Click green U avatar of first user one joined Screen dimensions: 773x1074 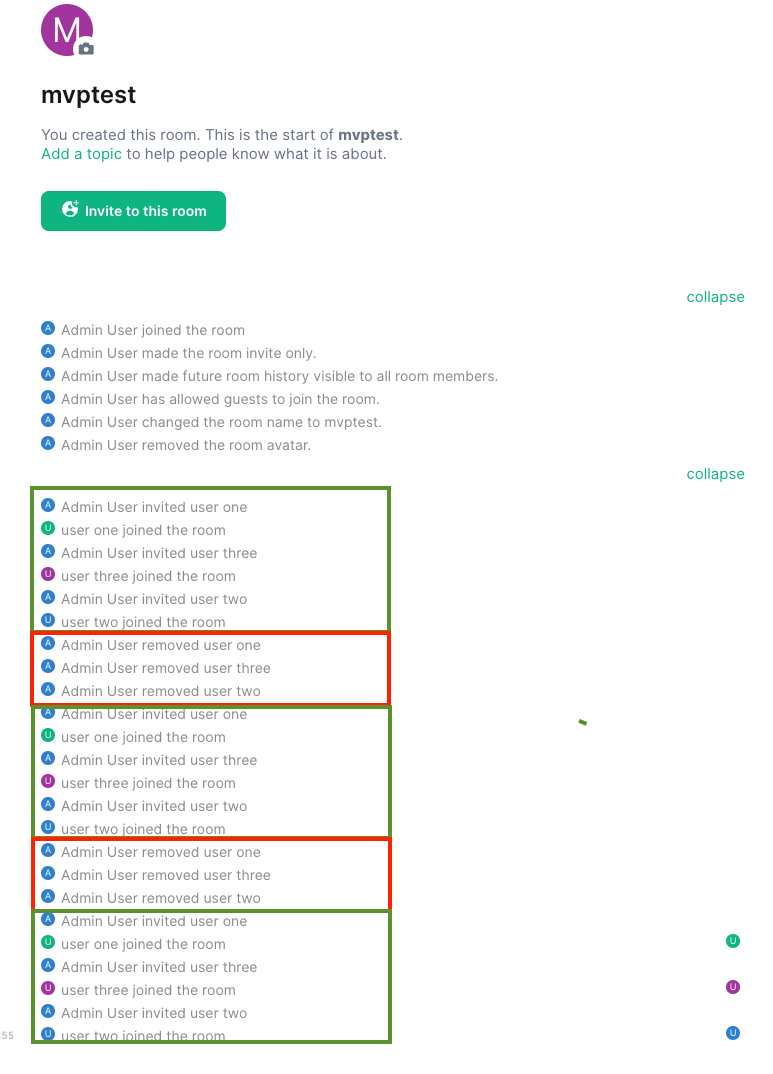coord(48,528)
